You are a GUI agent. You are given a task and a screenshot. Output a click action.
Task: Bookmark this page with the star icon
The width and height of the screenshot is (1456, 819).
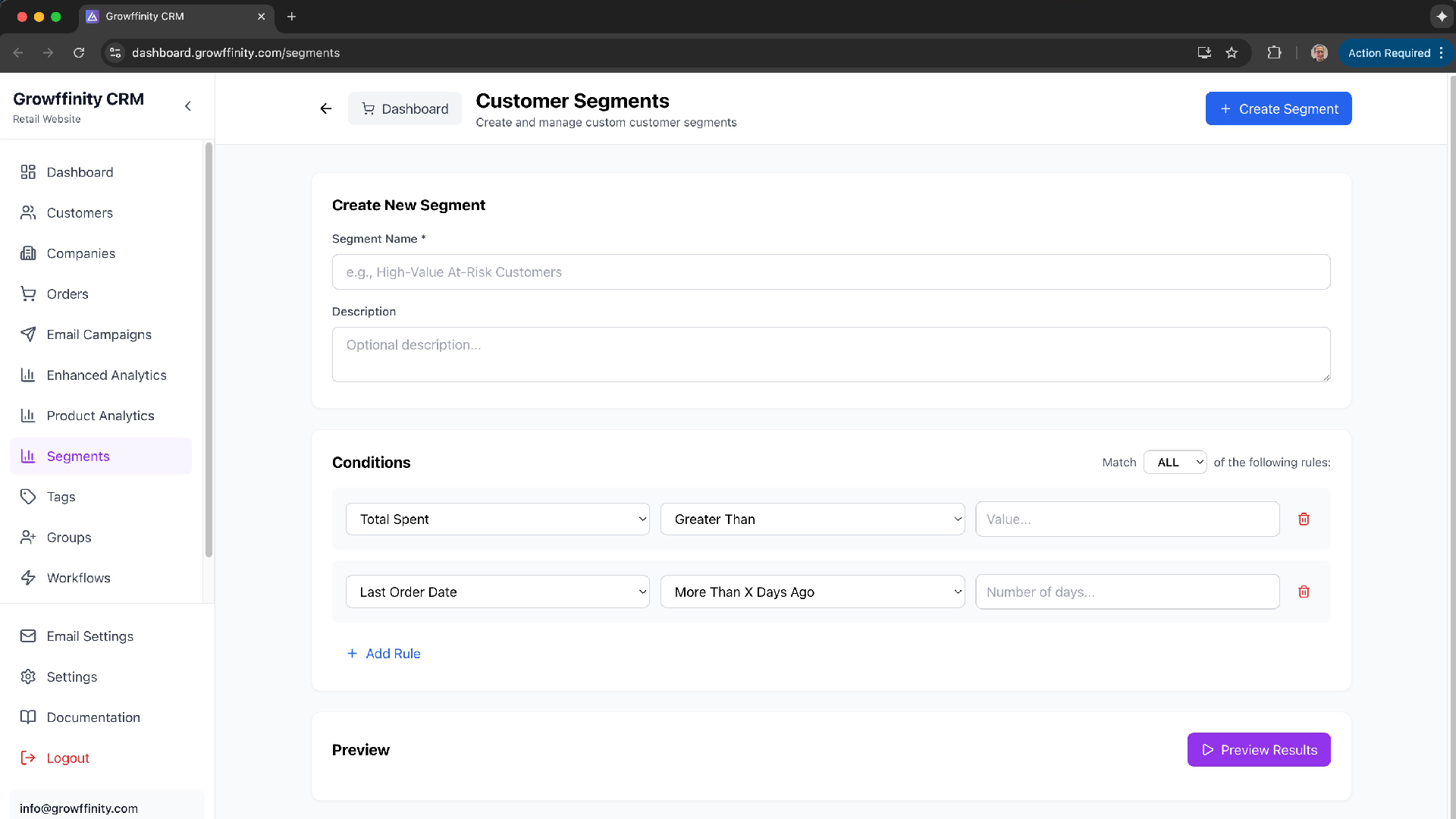coord(1232,53)
